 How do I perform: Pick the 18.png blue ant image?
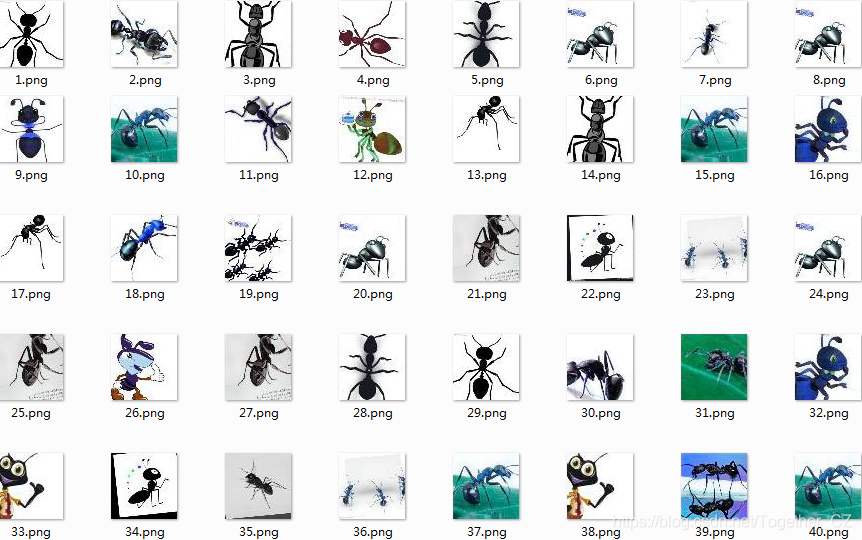click(144, 248)
